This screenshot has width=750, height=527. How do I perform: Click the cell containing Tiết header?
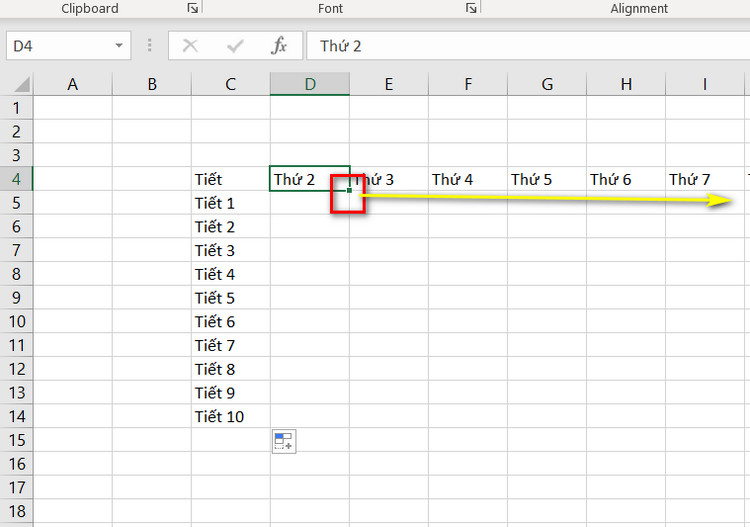(231, 179)
